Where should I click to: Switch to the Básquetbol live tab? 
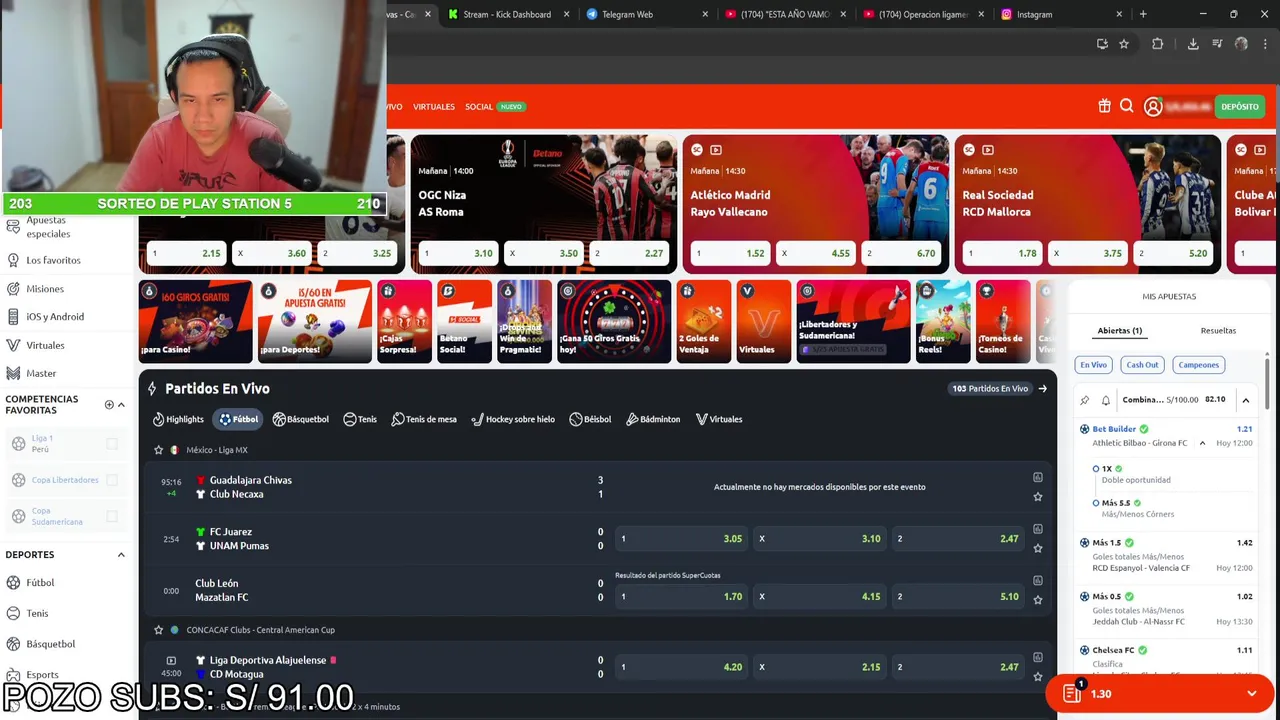pos(301,419)
